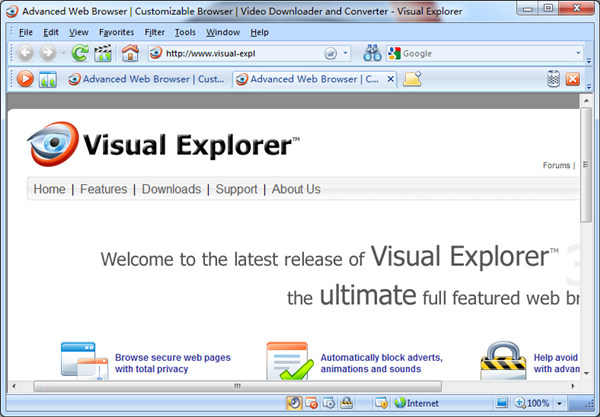The height and width of the screenshot is (417, 600).
Task: Click the Downloads navigation link
Action: [x=171, y=189]
